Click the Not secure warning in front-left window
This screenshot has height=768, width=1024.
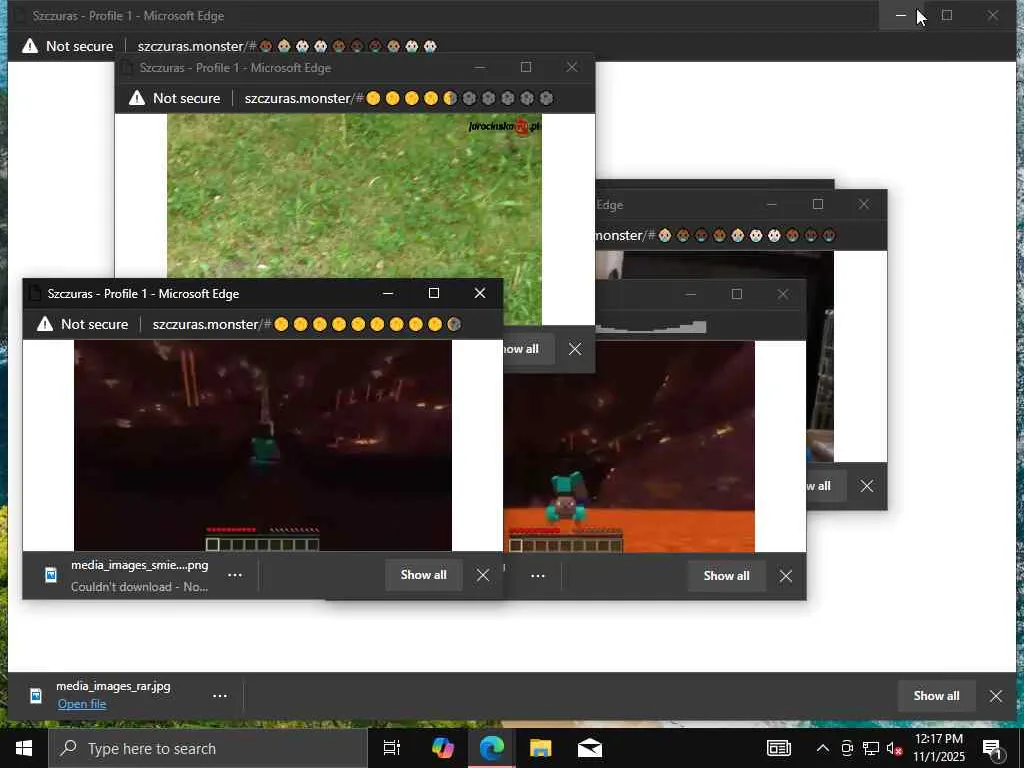point(82,325)
